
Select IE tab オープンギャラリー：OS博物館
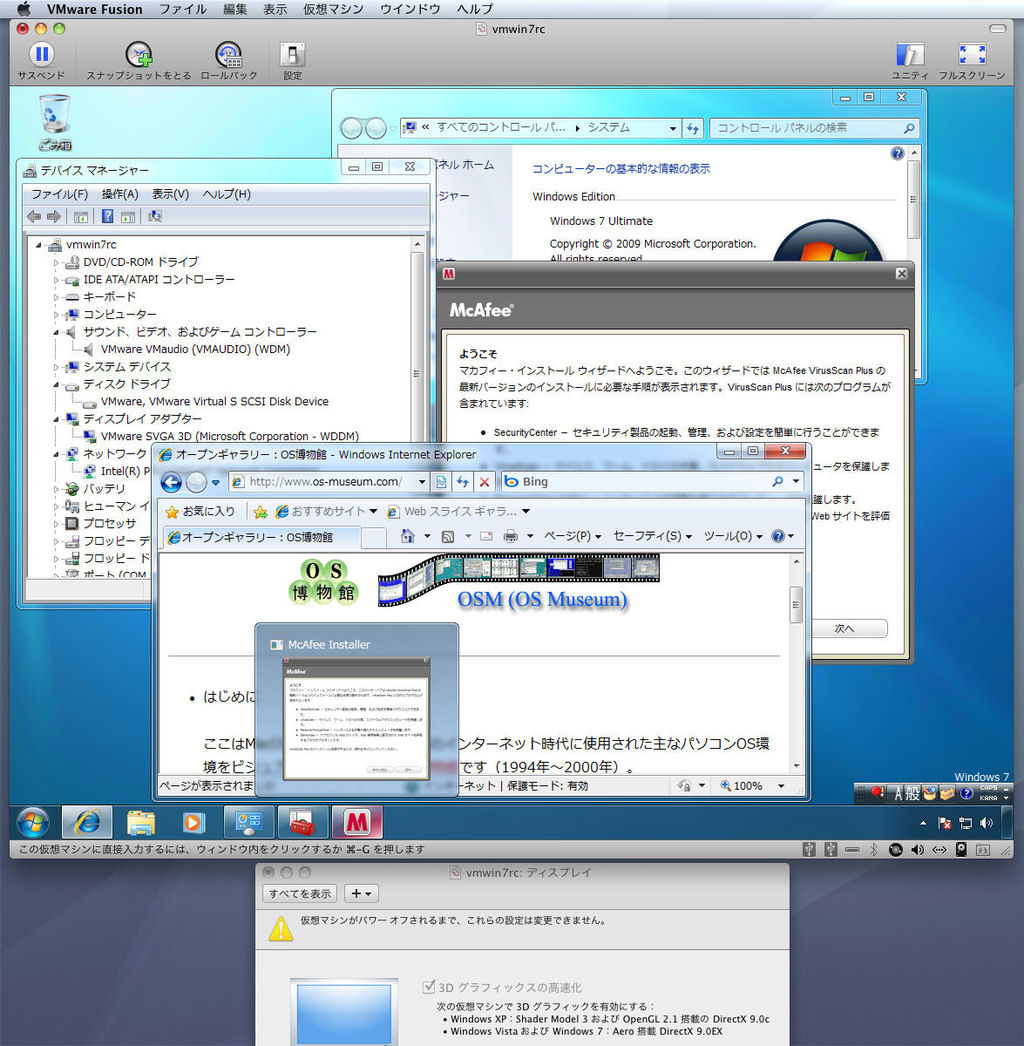point(262,537)
